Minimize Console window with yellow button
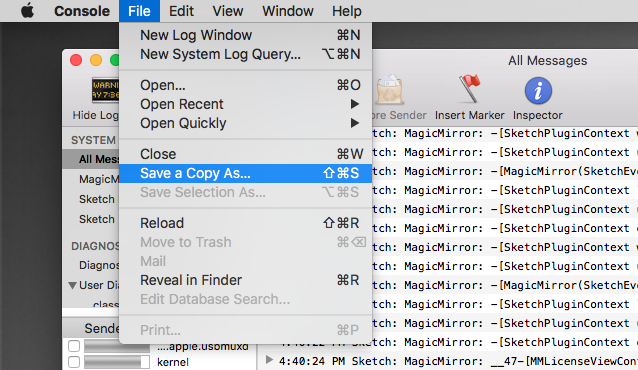Screen dimensions: 638x370 pos(96,60)
